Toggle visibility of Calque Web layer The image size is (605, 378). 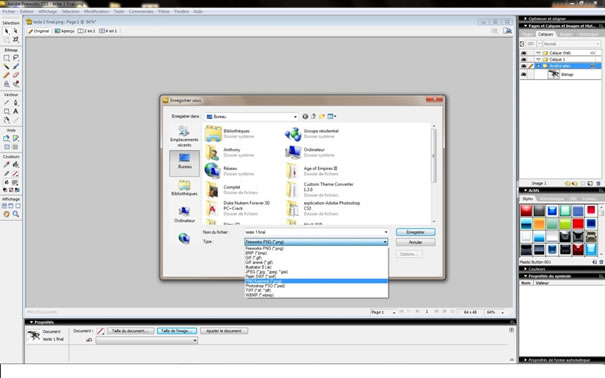[x=524, y=53]
